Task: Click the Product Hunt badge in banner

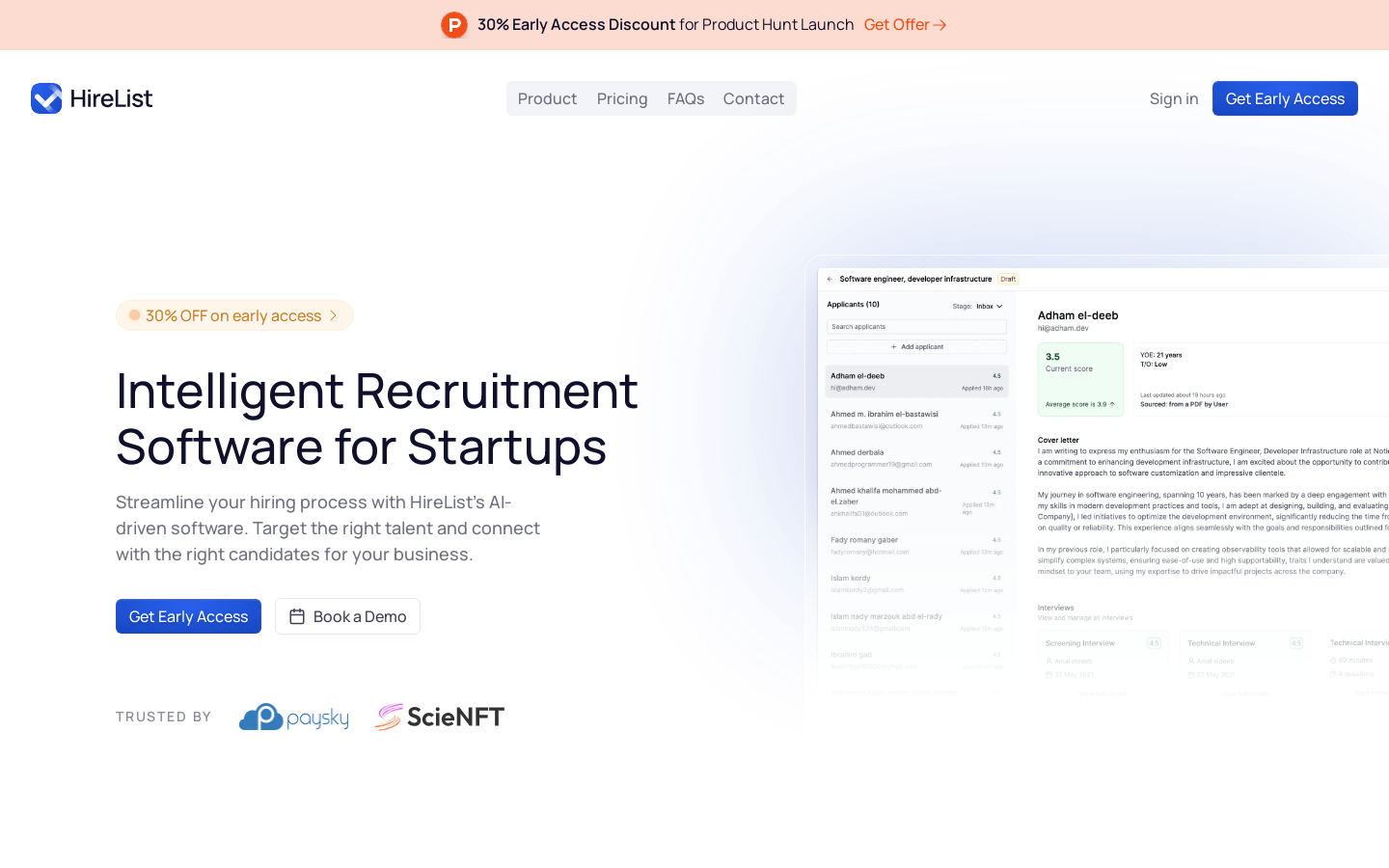Action: (x=454, y=25)
